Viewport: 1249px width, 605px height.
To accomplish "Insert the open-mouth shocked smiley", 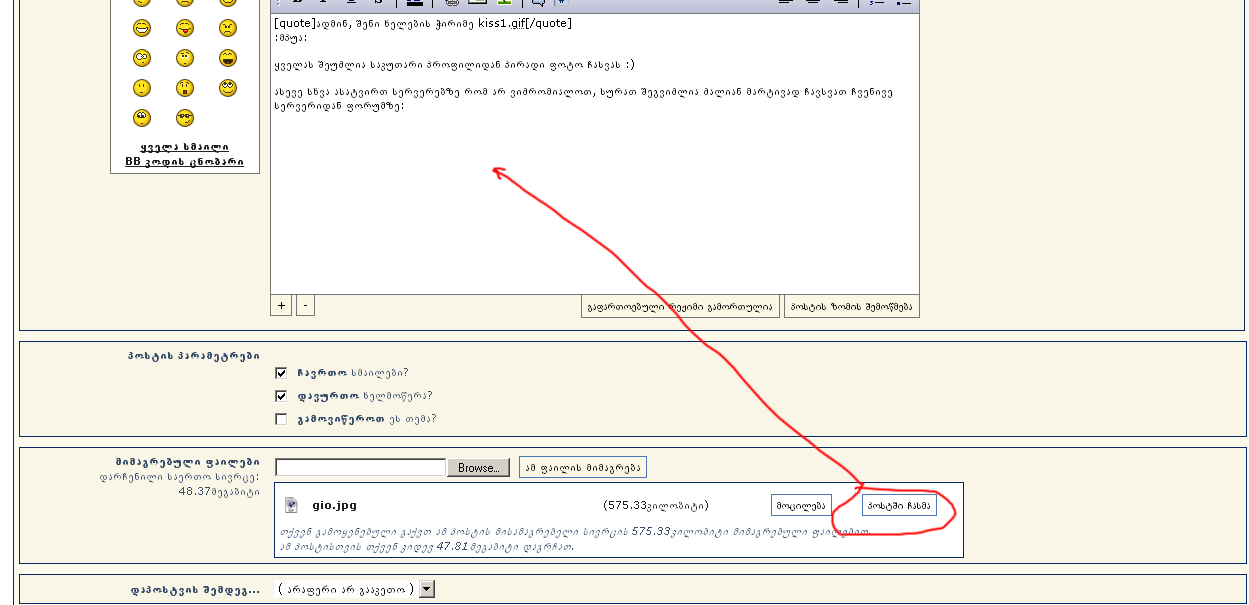I will click(185, 88).
